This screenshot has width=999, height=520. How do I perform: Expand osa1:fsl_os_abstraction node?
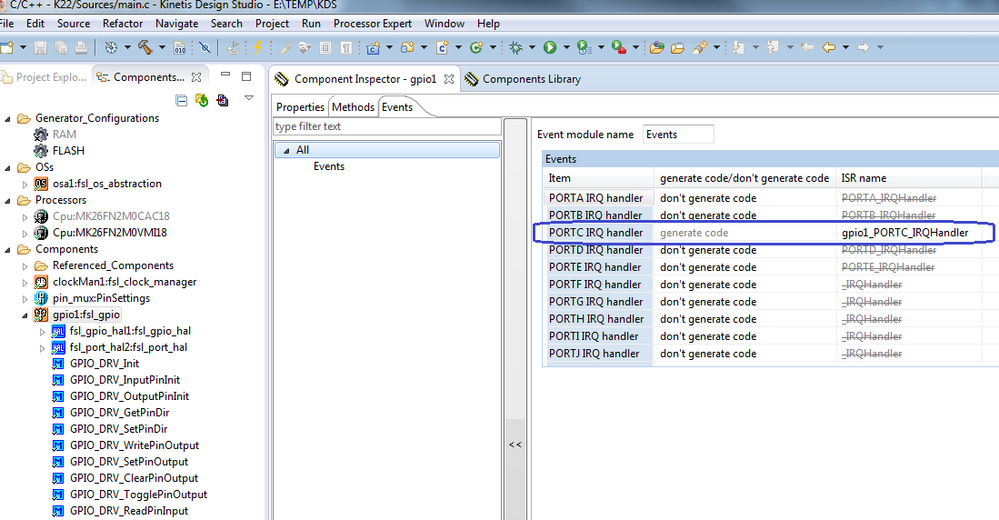25,184
